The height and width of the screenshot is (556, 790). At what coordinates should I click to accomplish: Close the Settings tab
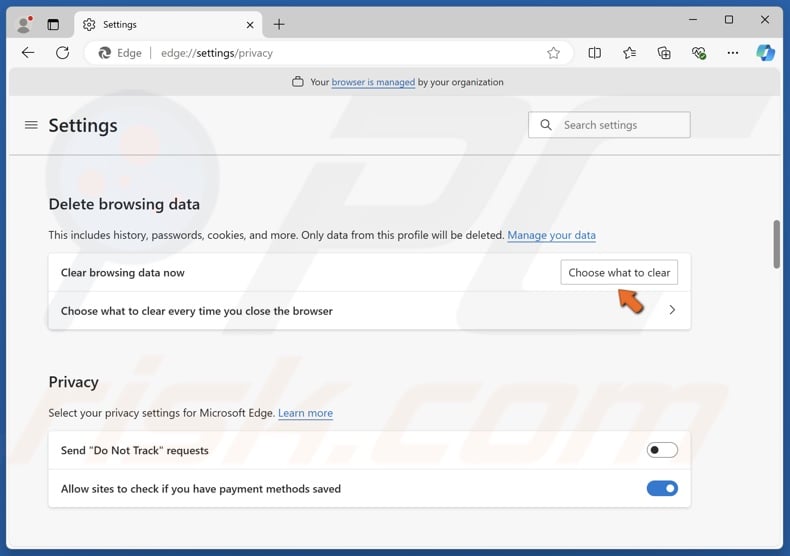click(249, 25)
